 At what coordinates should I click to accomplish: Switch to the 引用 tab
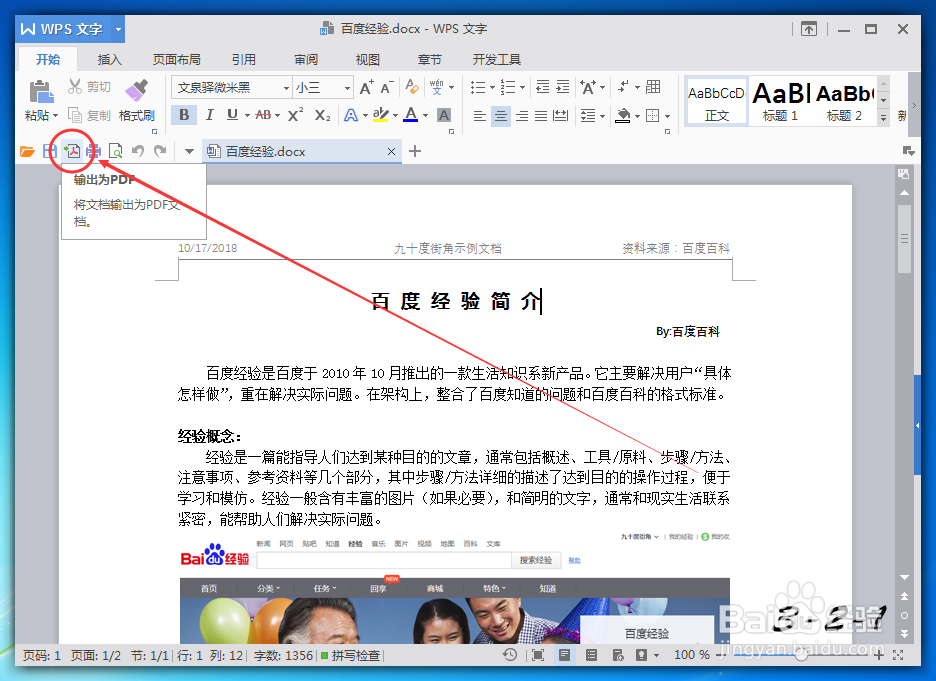(244, 60)
